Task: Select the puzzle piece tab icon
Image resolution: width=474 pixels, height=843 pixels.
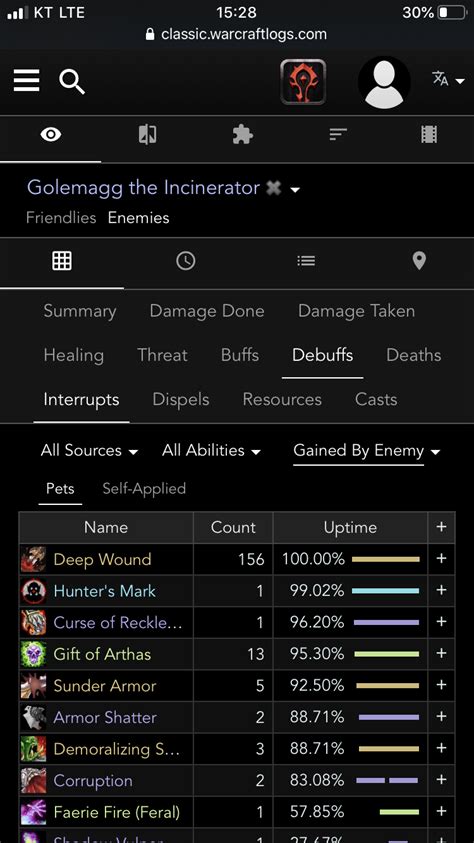Action: click(243, 134)
